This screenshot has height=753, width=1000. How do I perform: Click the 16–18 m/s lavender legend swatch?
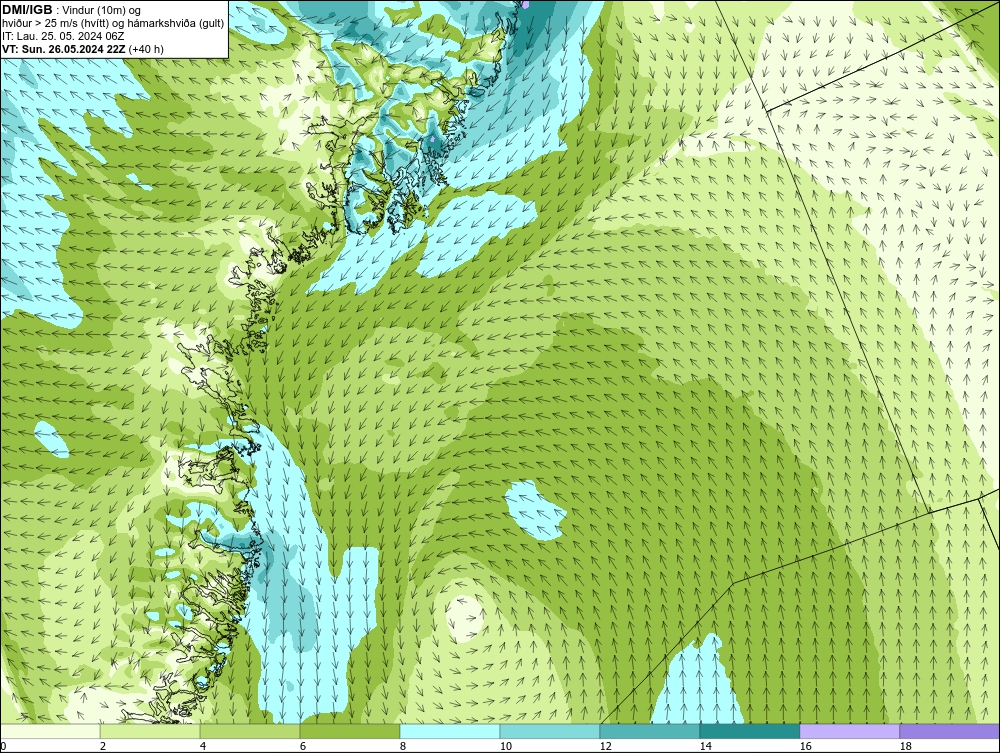[x=849, y=731]
